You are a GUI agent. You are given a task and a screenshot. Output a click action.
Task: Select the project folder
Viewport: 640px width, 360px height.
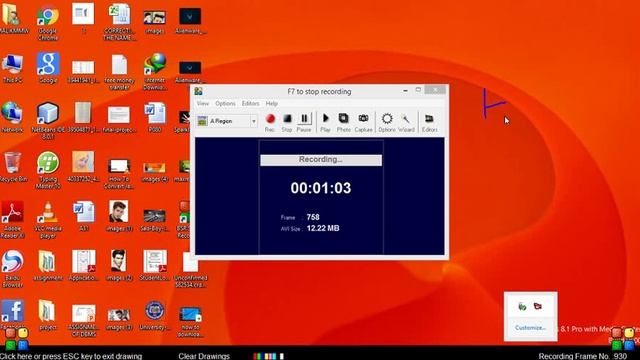pos(48,315)
